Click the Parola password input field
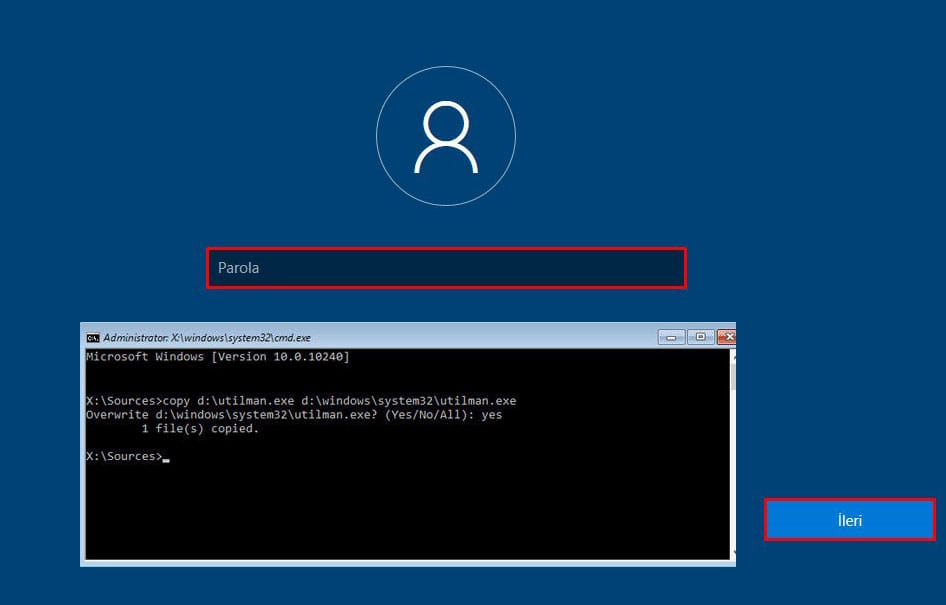The height and width of the screenshot is (605, 946). click(x=446, y=268)
